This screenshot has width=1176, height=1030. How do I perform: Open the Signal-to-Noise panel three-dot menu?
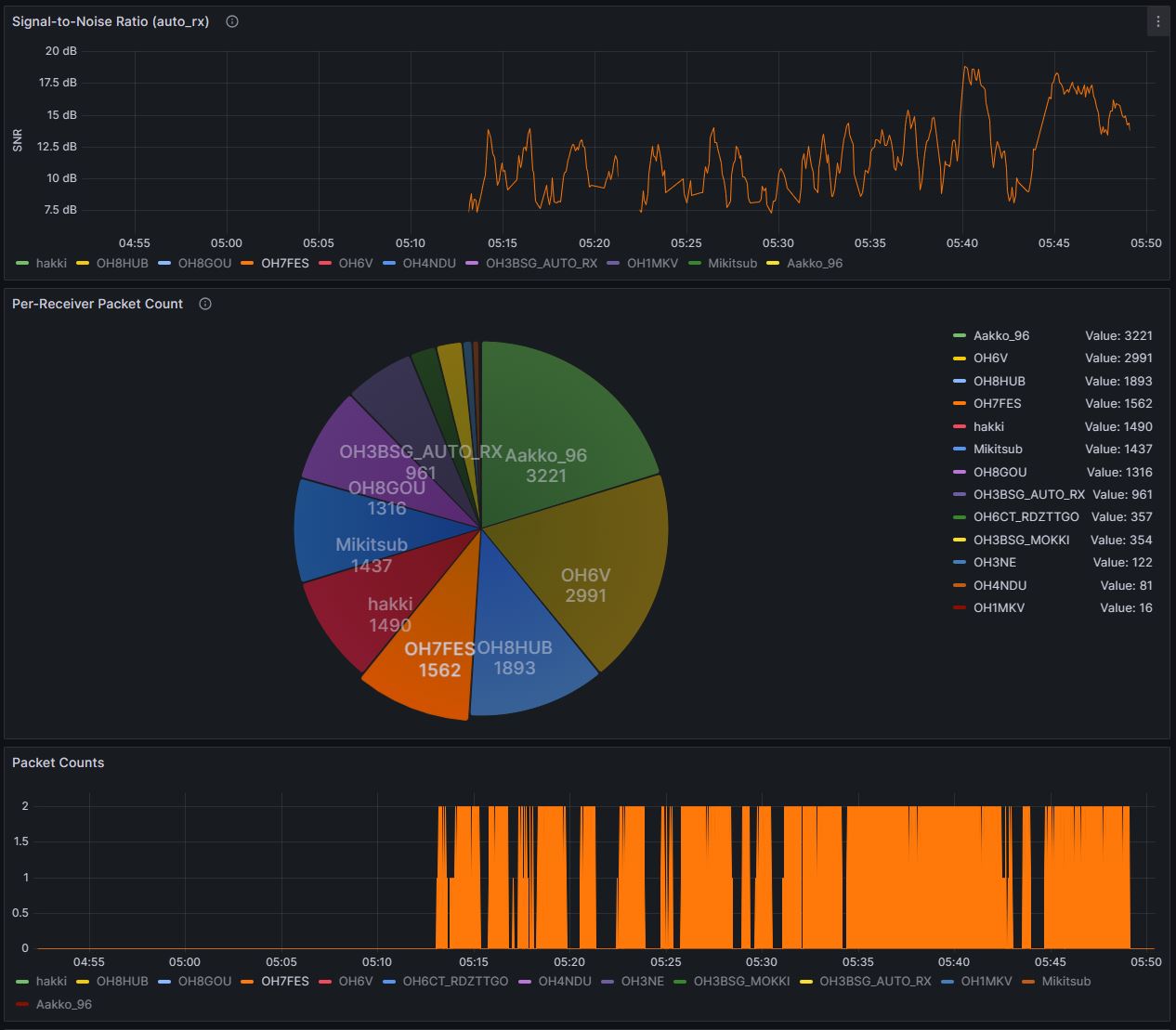pyautogui.click(x=1157, y=21)
